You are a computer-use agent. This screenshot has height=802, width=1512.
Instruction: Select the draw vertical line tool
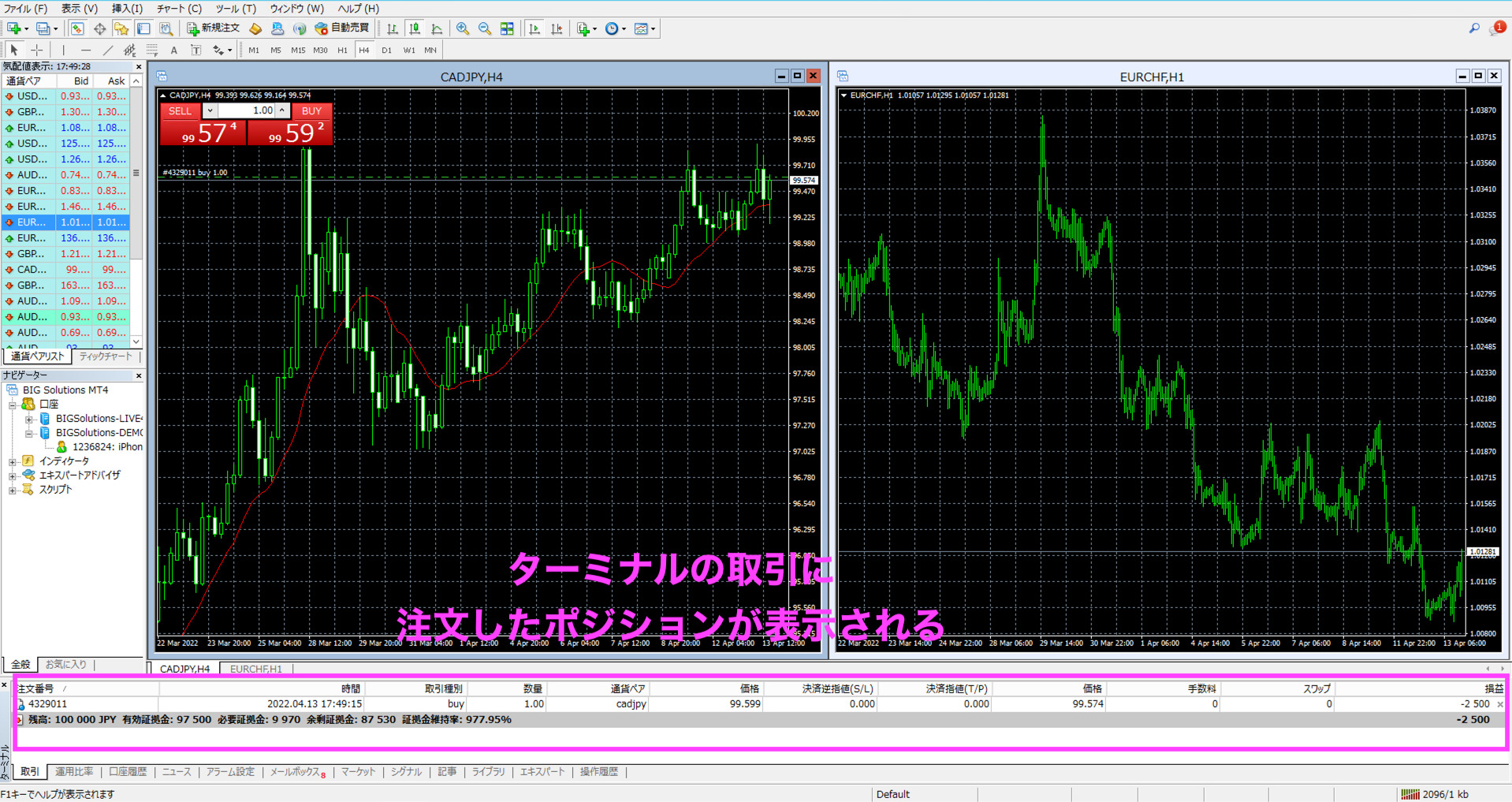coord(64,50)
